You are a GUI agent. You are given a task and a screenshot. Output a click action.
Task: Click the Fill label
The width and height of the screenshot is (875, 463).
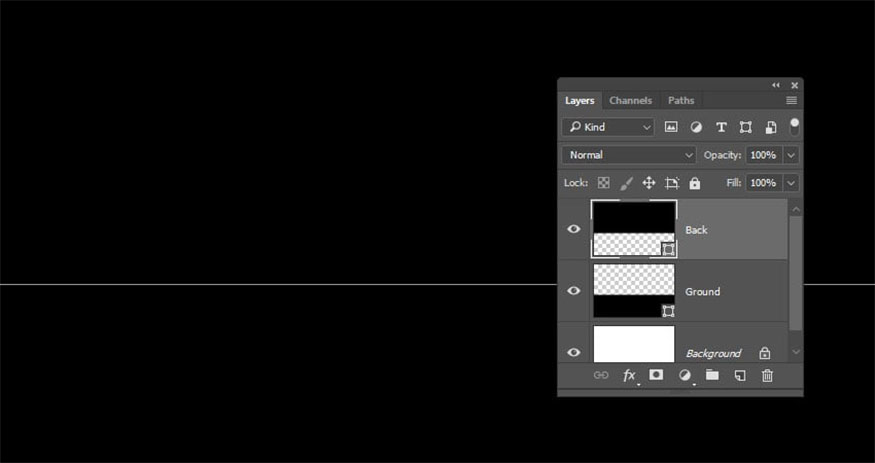[x=734, y=183]
